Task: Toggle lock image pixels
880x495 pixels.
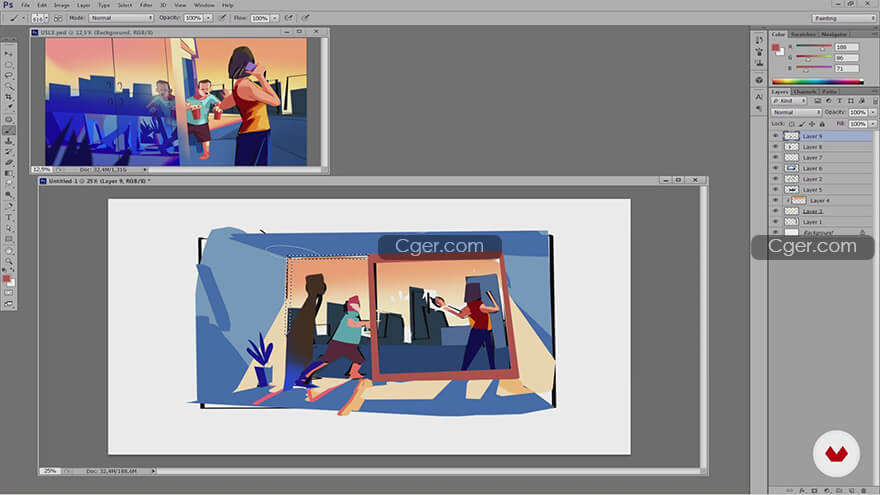Action: coord(801,123)
